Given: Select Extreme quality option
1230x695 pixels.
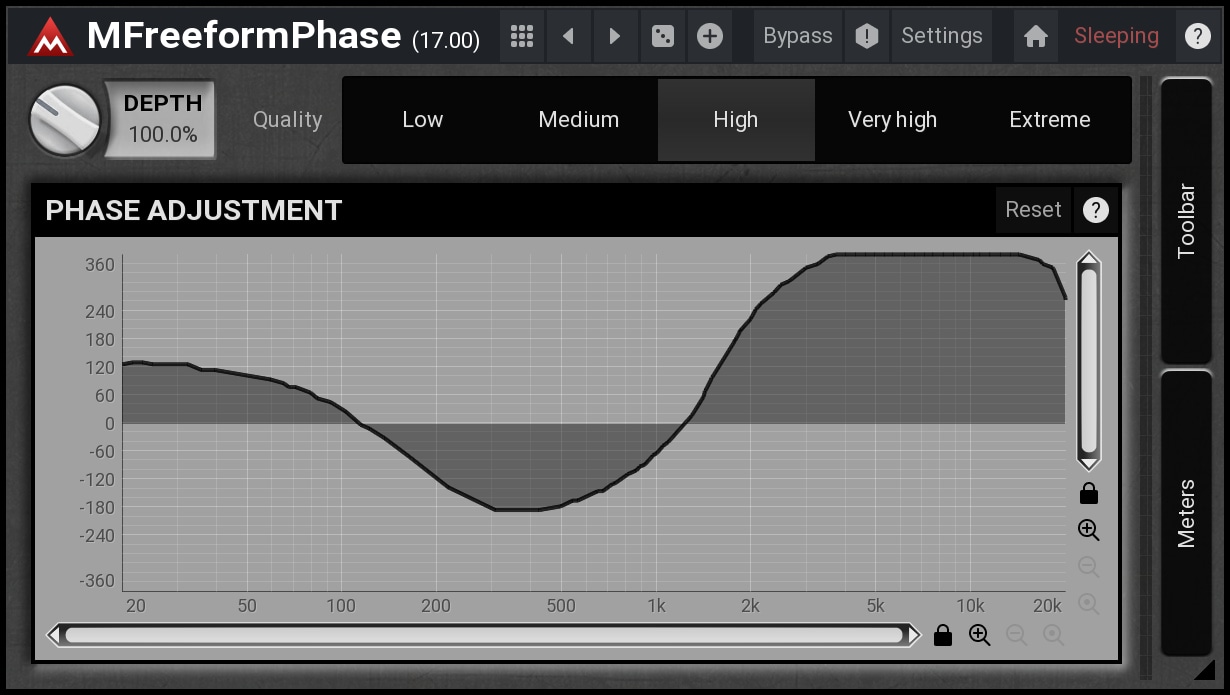Looking at the screenshot, I should click(1049, 120).
